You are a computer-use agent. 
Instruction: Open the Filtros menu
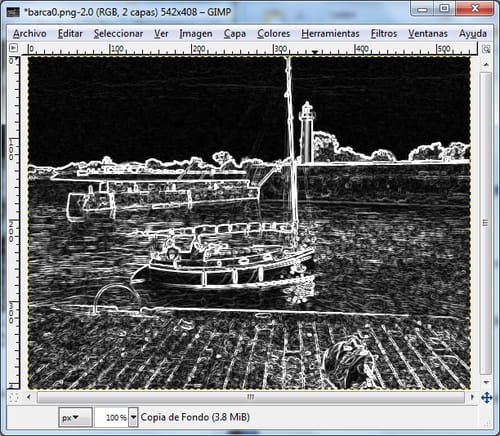(x=384, y=34)
